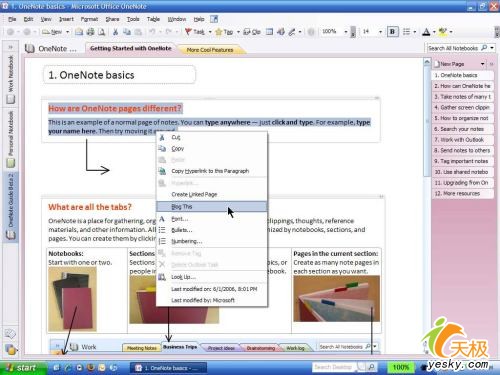Switch to More Cool Features tab
Screen dimensions: 500x375
coord(210,50)
